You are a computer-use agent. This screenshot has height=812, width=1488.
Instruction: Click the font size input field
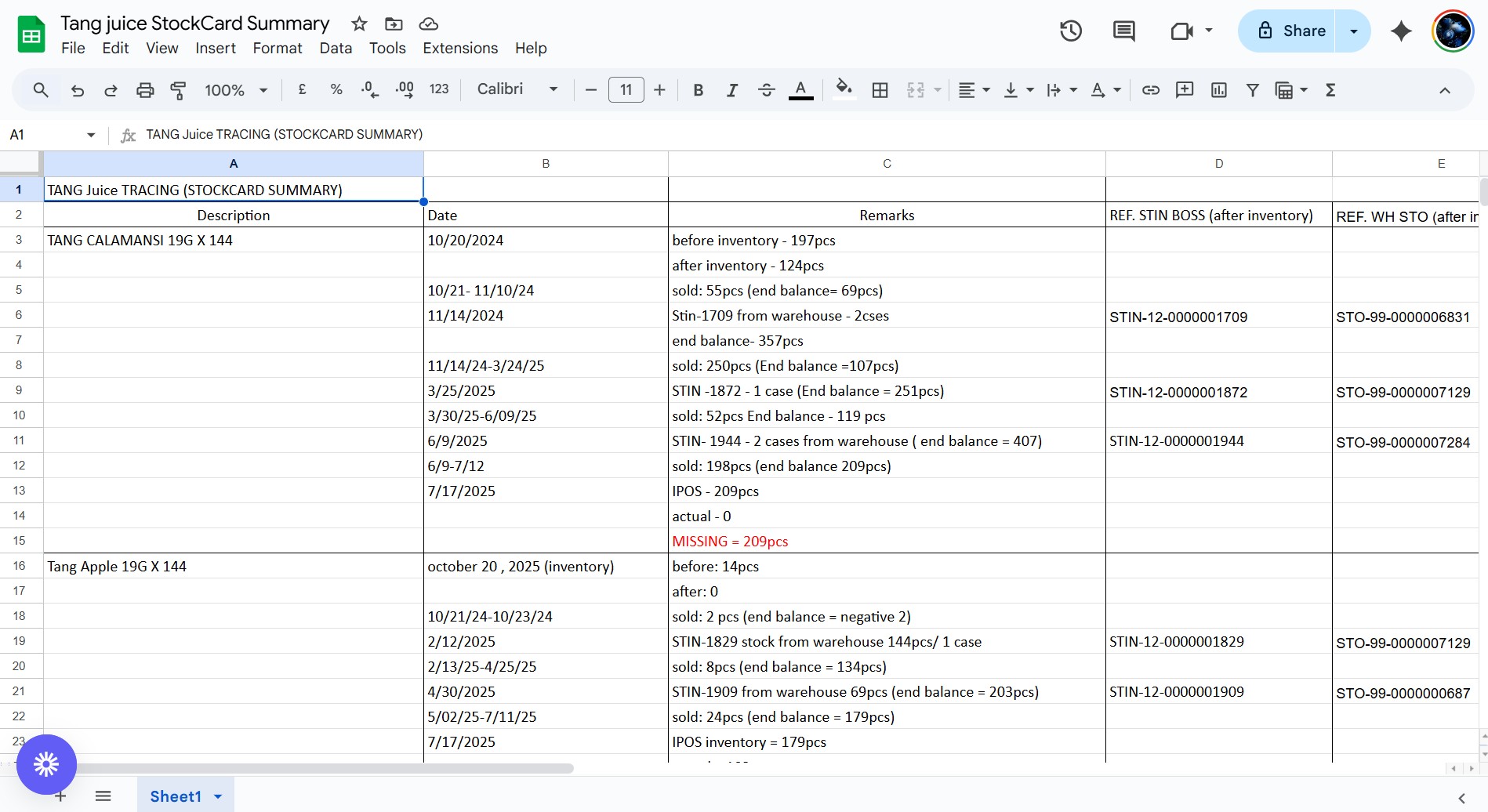626,90
